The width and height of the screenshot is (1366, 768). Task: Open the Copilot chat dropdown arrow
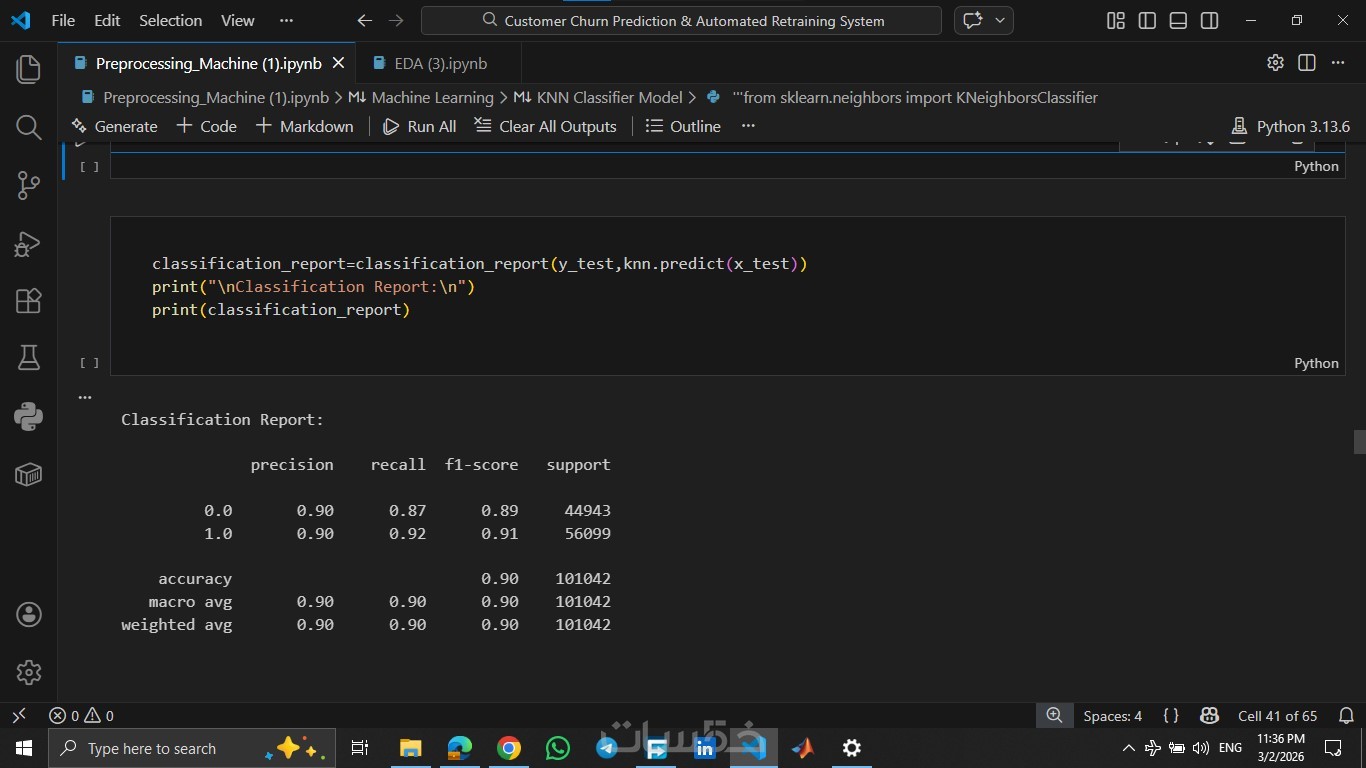click(999, 21)
